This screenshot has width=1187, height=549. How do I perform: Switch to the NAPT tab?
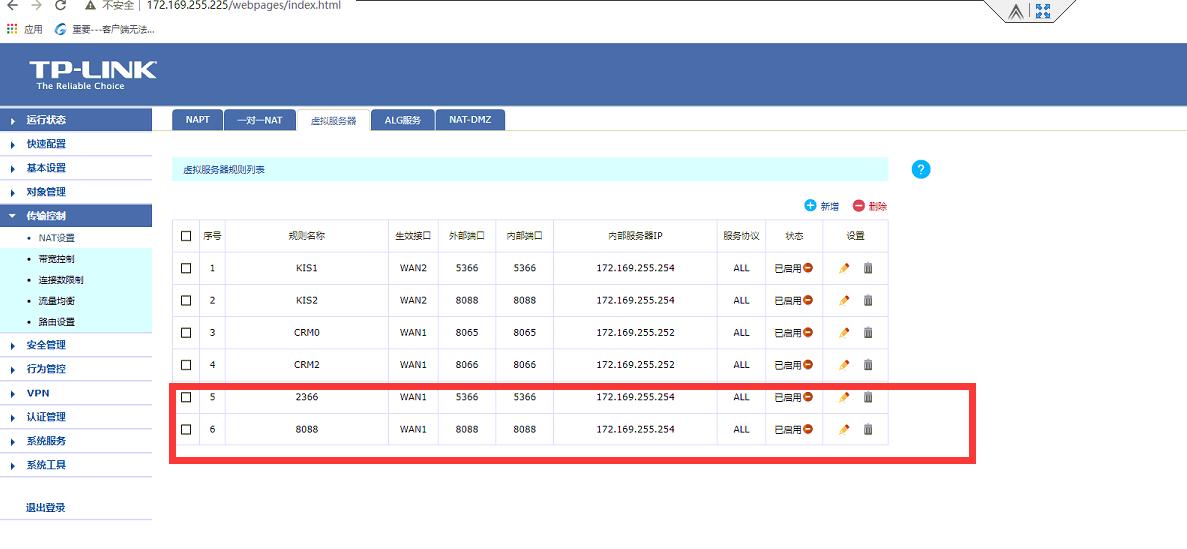click(198, 120)
